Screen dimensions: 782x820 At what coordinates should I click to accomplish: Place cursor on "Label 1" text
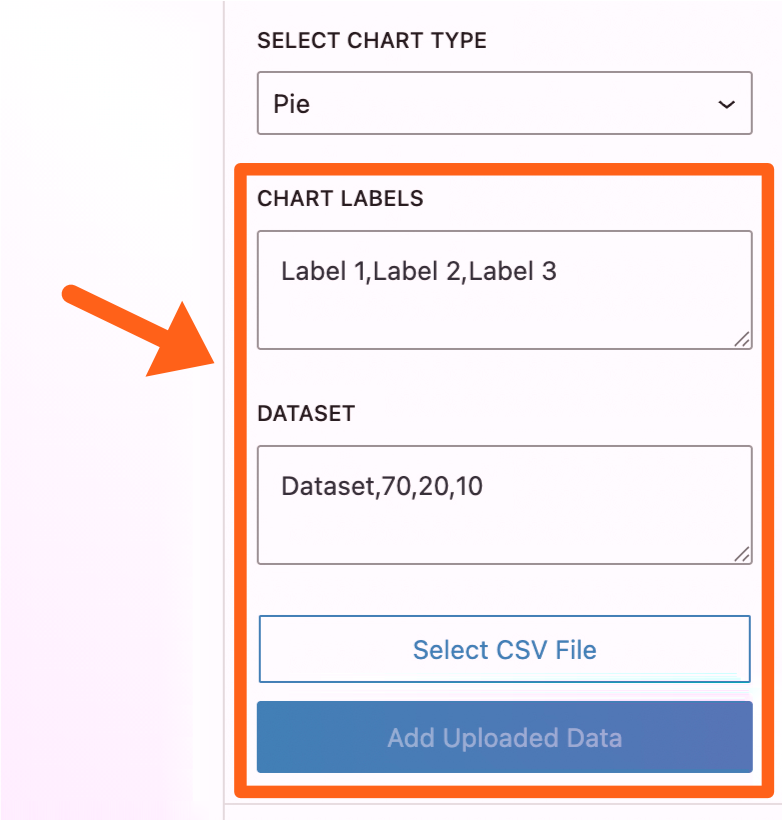tap(322, 271)
